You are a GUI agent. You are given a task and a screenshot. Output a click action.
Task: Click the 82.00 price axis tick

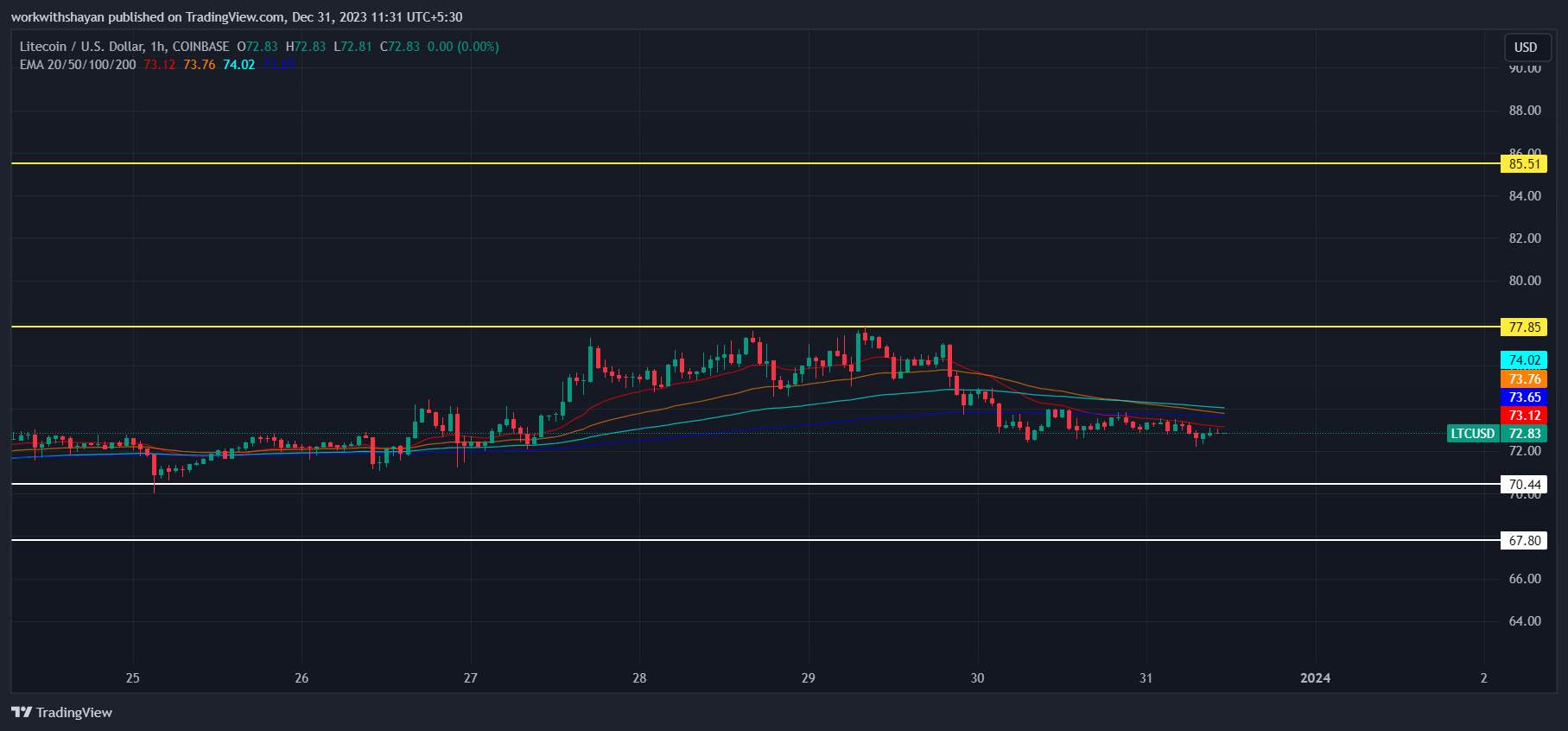point(1525,238)
